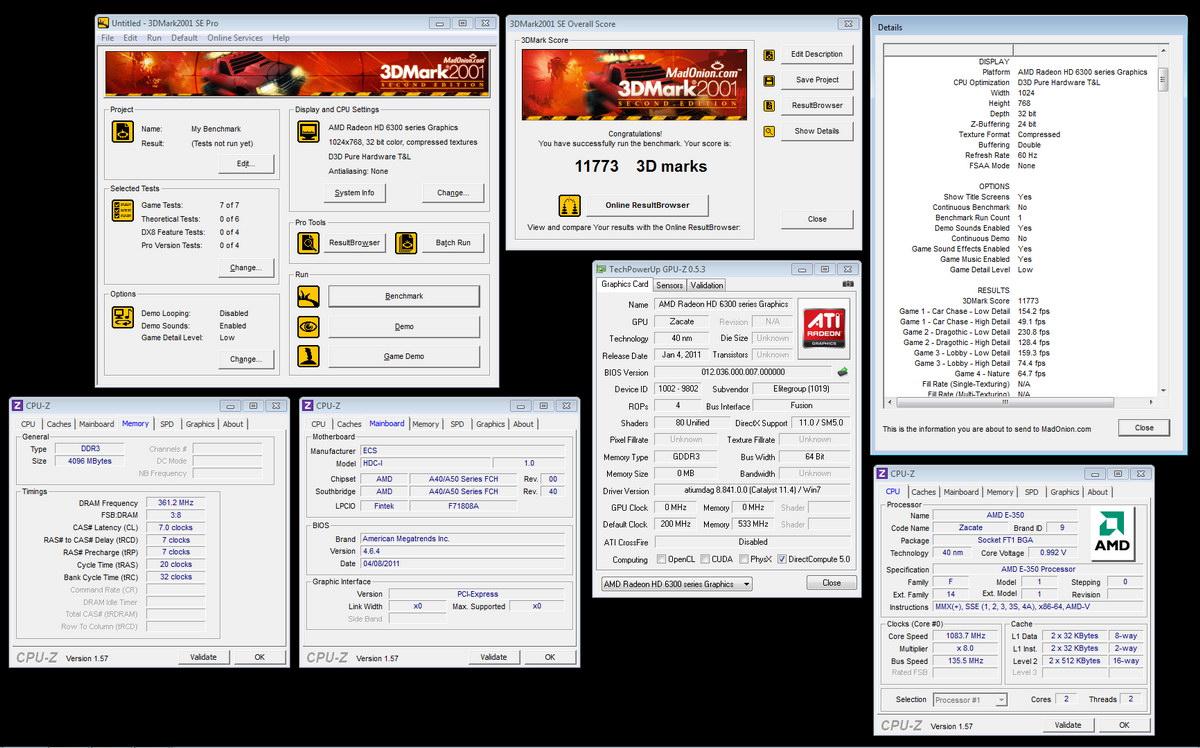Click Validate in the CPU-Z Memory window

tap(203, 657)
